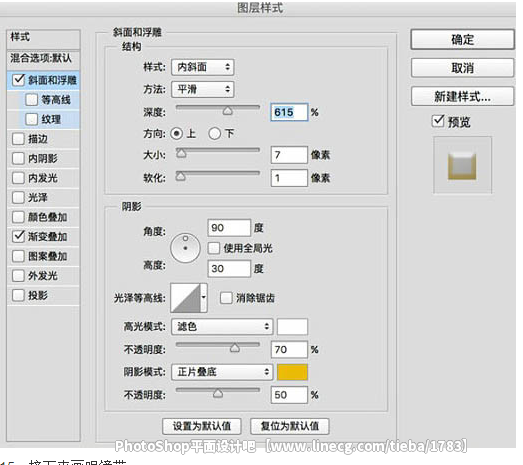Click 复位为默认值 button

coord(290,426)
